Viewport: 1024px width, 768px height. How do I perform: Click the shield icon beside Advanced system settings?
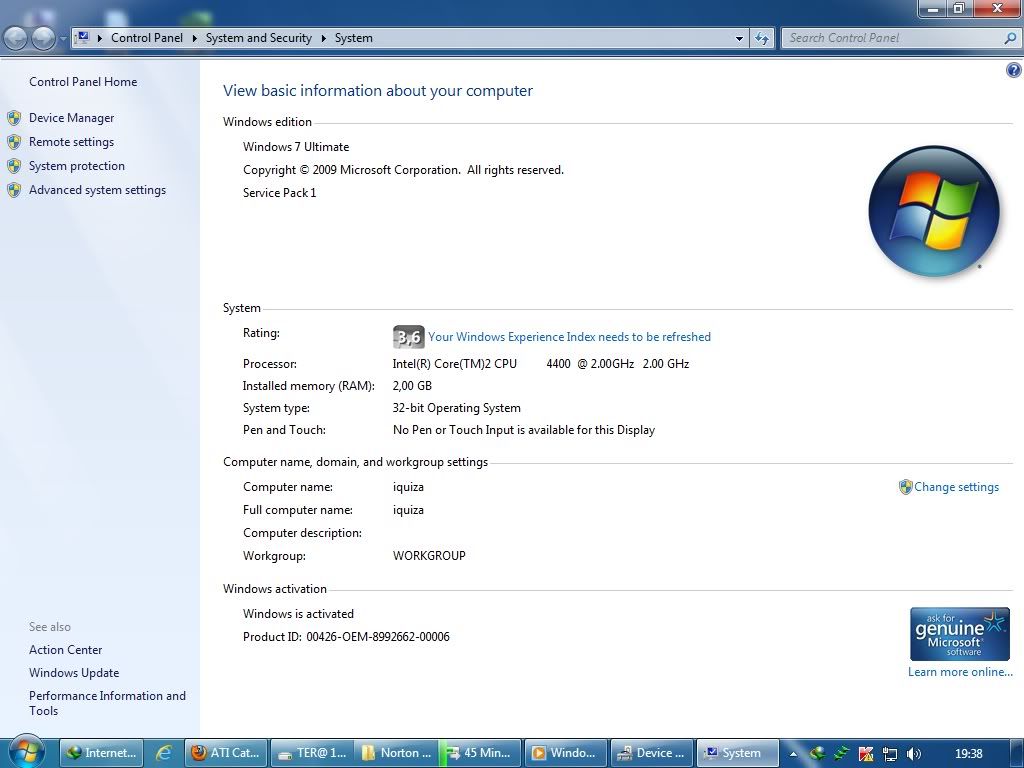(14, 190)
